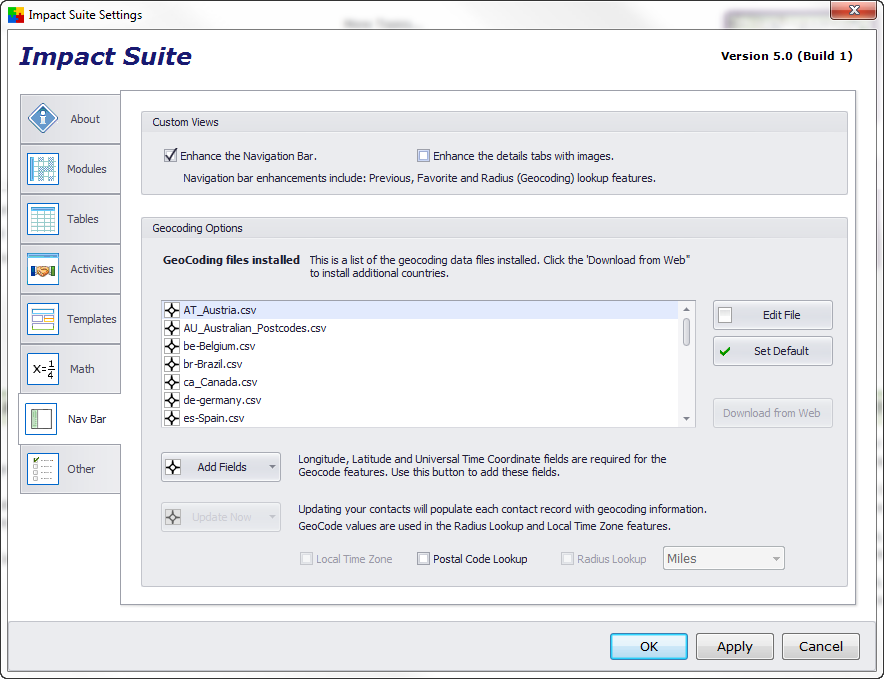The height and width of the screenshot is (679, 884).
Task: Expand the Update Now dropdown arrow
Action: (x=272, y=517)
